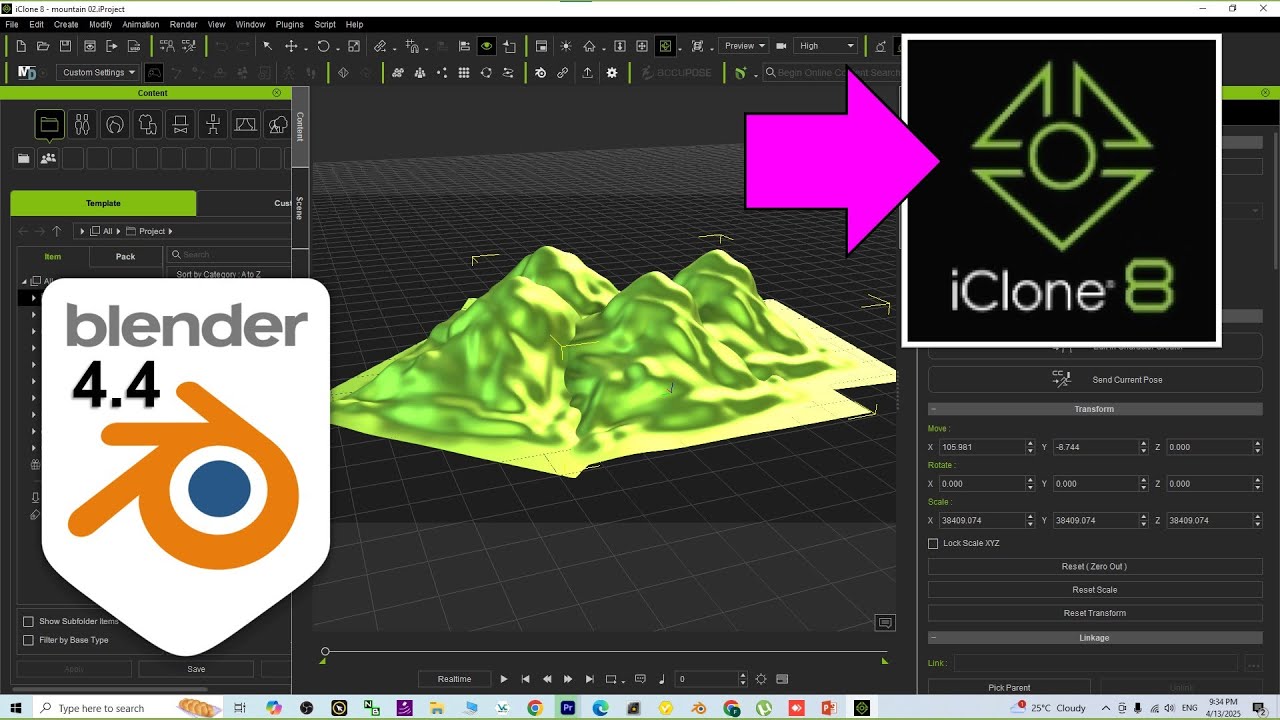
Task: Click the Move Y value field
Action: (x=1094, y=447)
